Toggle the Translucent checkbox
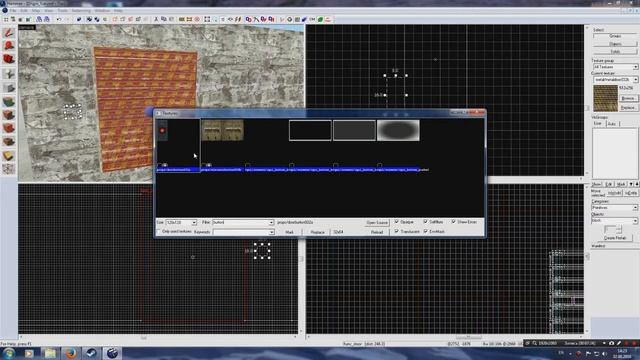This screenshot has height=360, width=640. [396, 231]
